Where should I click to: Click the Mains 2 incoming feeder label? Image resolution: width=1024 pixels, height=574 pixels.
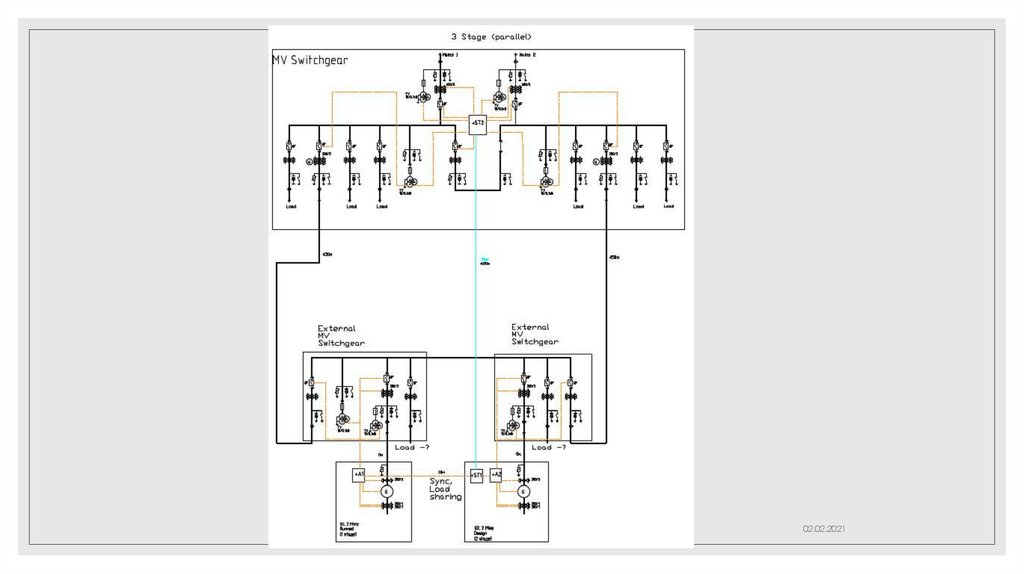pyautogui.click(x=528, y=55)
